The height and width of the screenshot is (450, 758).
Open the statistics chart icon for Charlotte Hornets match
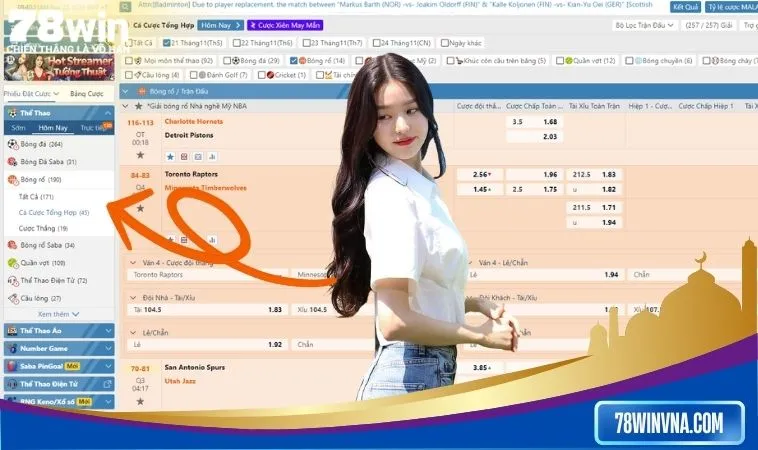[212, 157]
